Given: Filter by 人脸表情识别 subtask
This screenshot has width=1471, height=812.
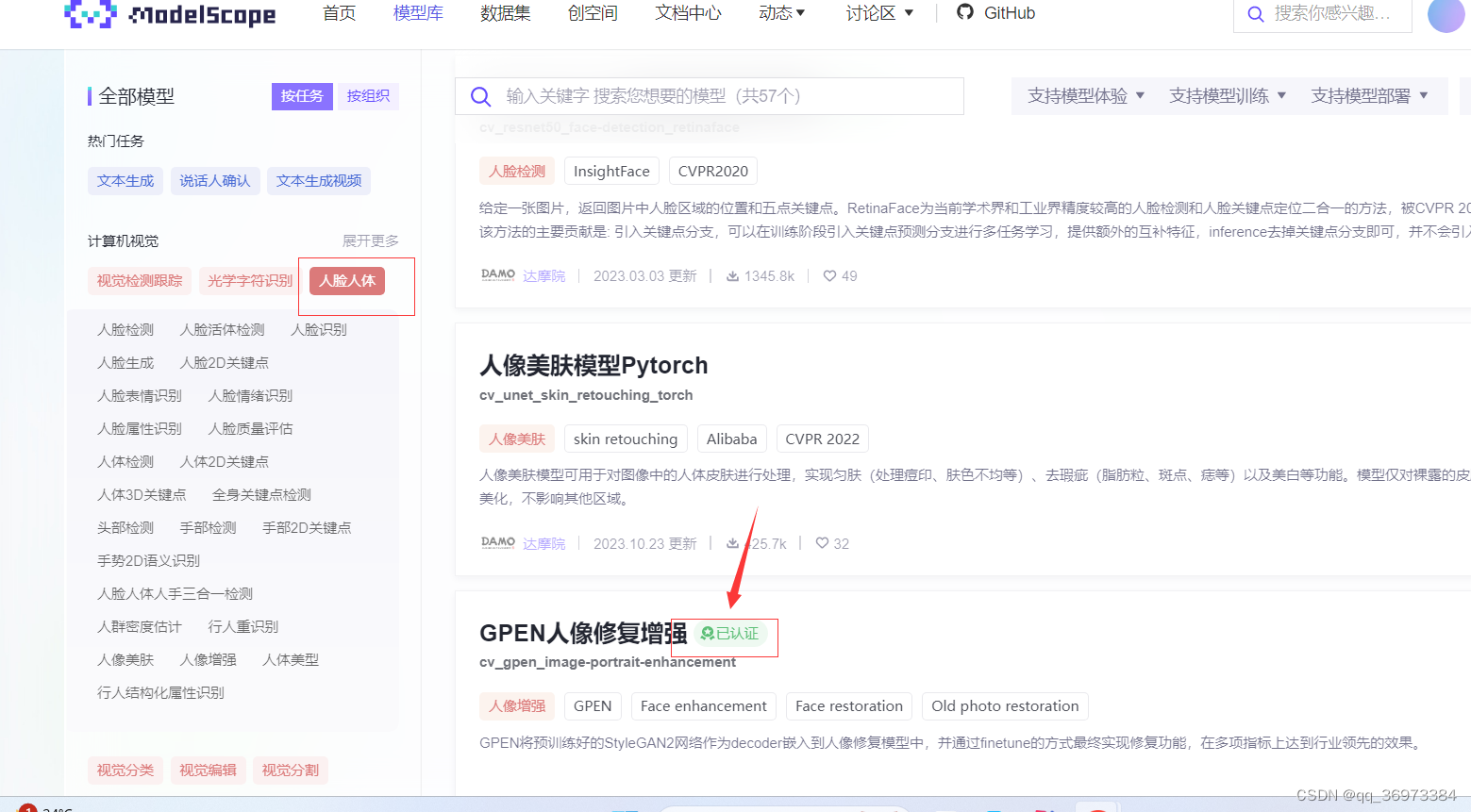Looking at the screenshot, I should click(x=140, y=396).
